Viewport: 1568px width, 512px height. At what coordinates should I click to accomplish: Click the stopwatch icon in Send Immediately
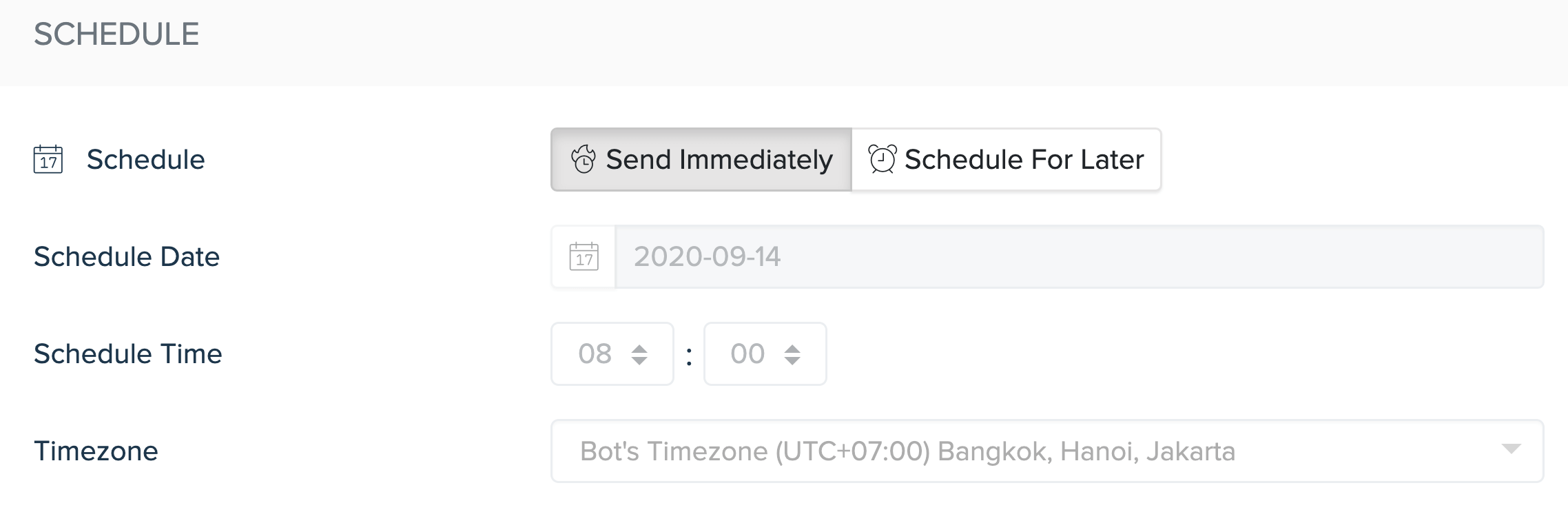click(x=584, y=159)
